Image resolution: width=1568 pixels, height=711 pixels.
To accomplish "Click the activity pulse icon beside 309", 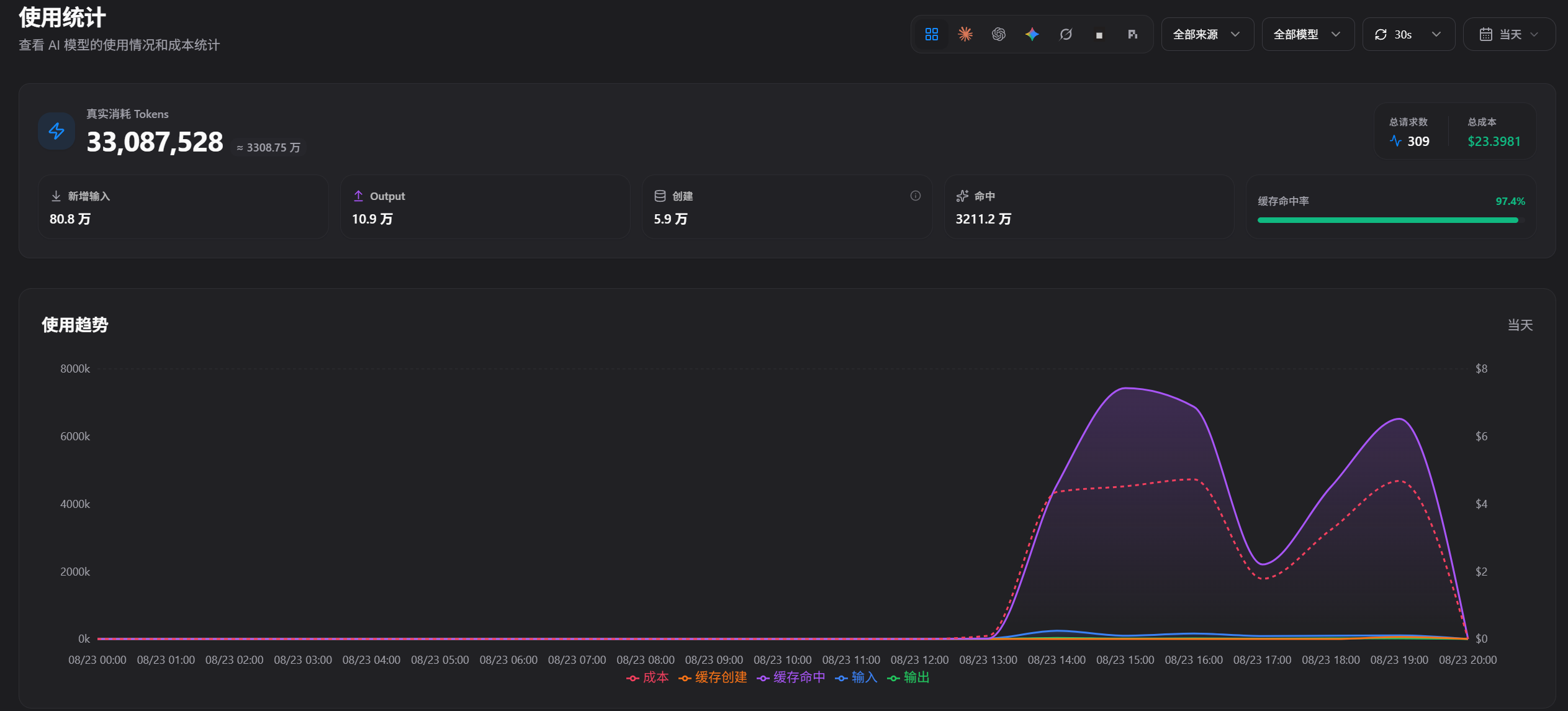I will [x=1395, y=141].
